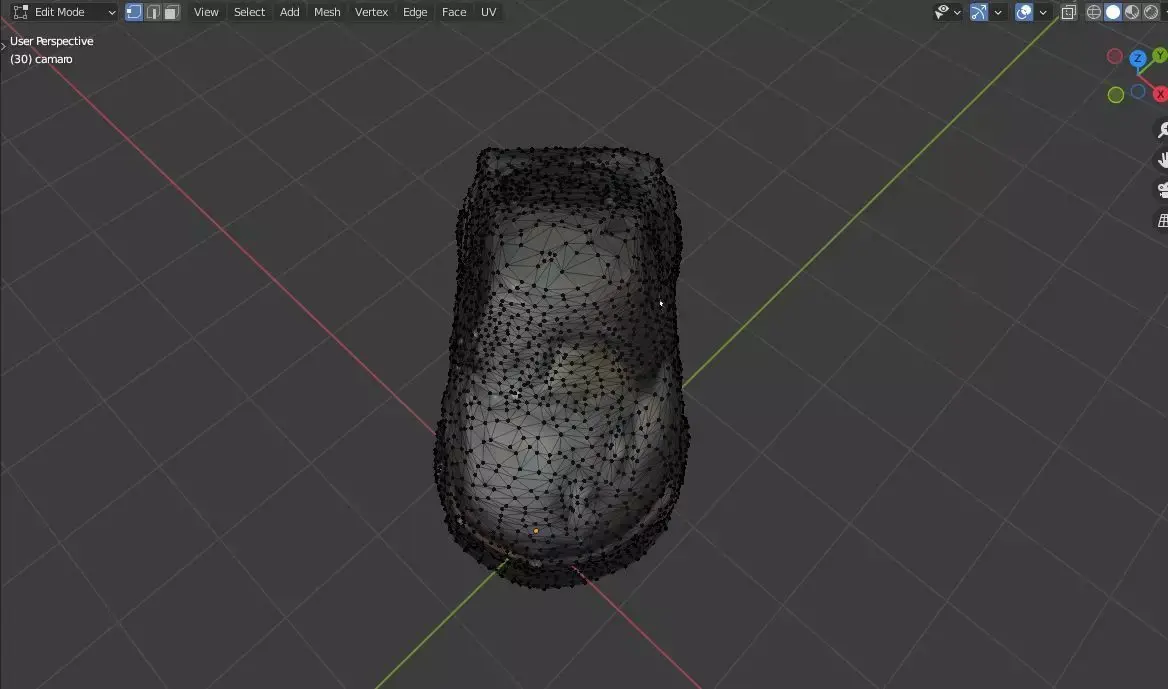
Task: Click the red X axis on gizmo
Action: [1161, 94]
